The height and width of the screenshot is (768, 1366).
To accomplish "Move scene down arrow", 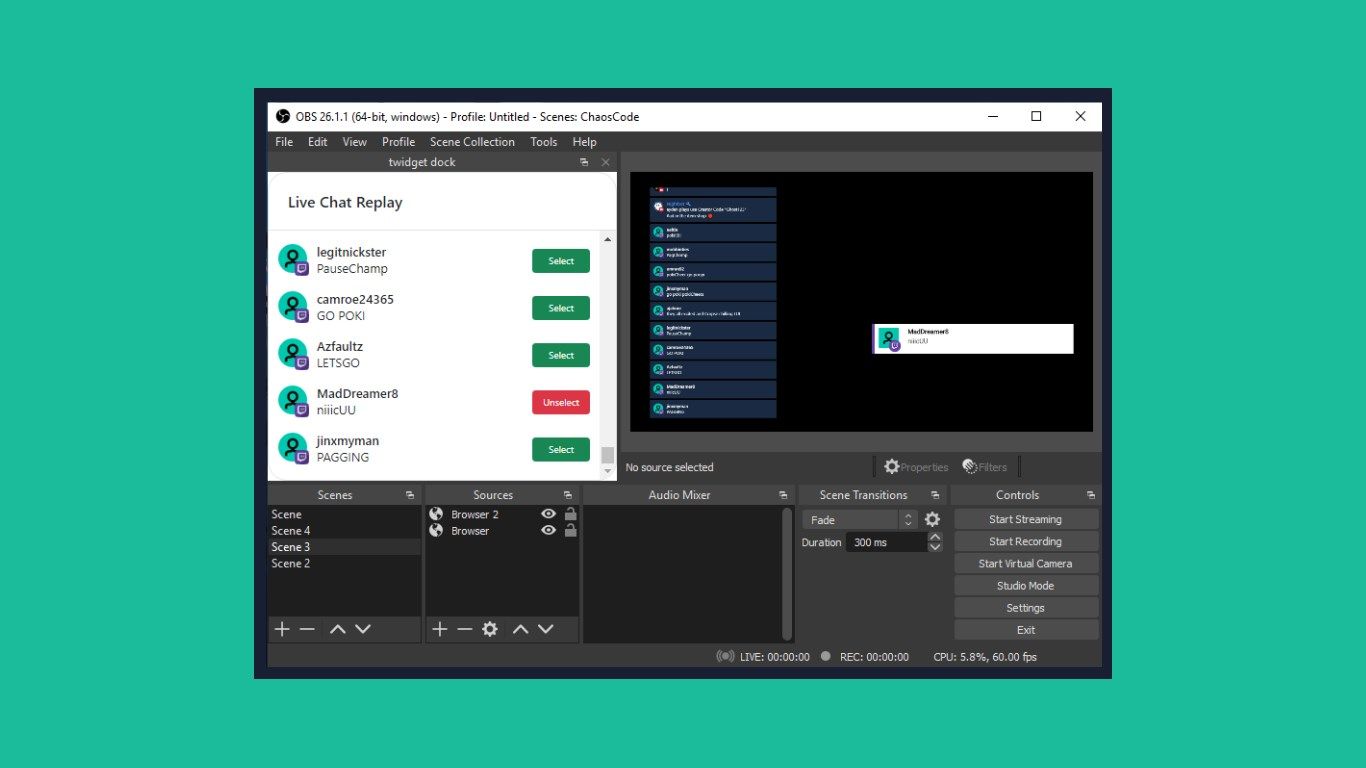I will 363,629.
